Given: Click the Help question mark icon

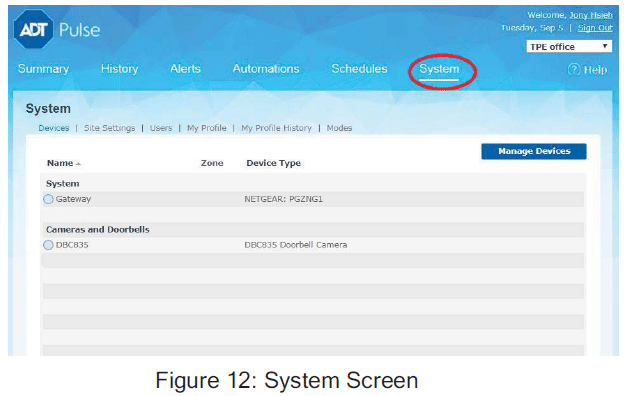Looking at the screenshot, I should 573,70.
